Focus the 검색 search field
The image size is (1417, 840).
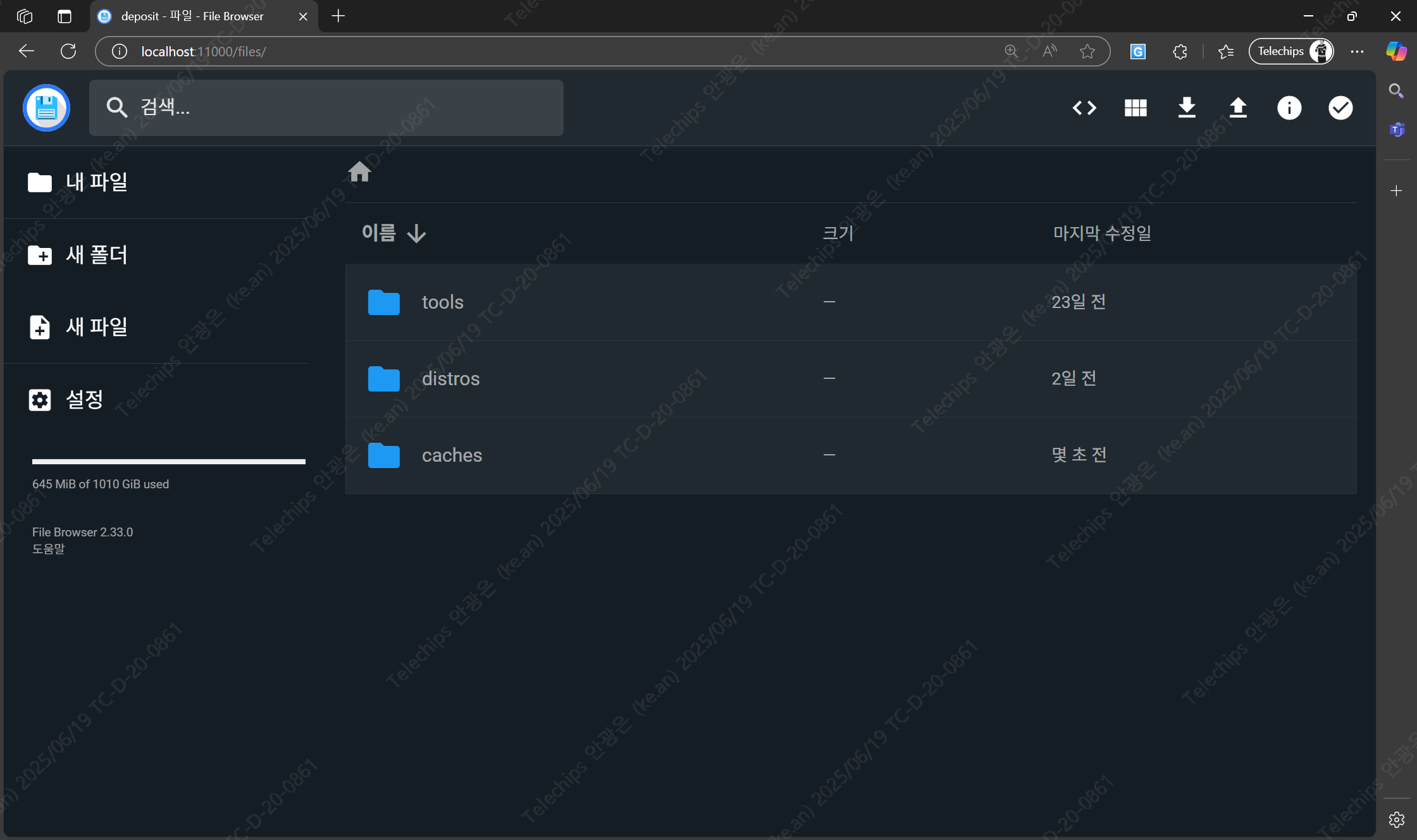click(x=342, y=108)
